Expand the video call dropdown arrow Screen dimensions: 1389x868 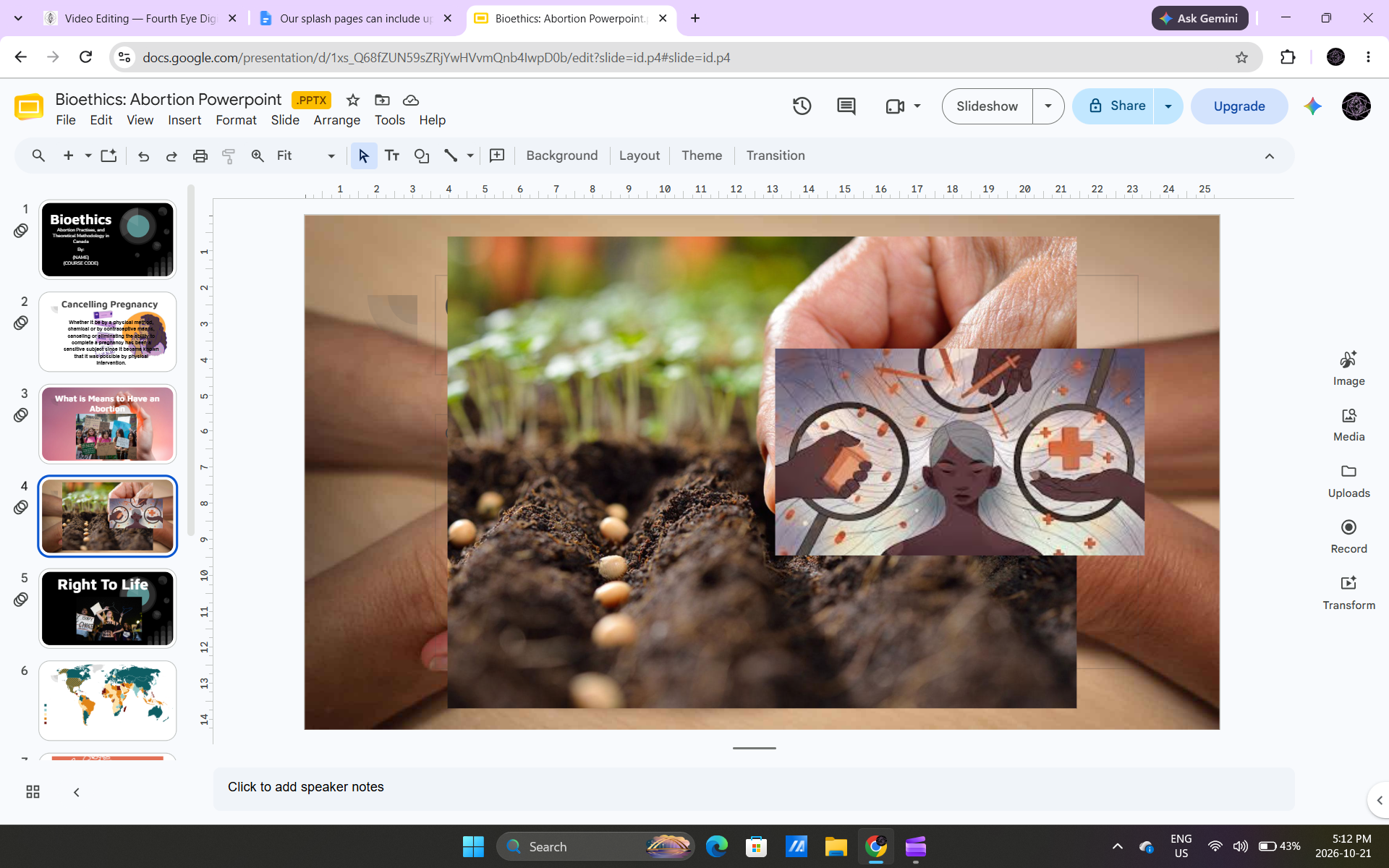[917, 106]
